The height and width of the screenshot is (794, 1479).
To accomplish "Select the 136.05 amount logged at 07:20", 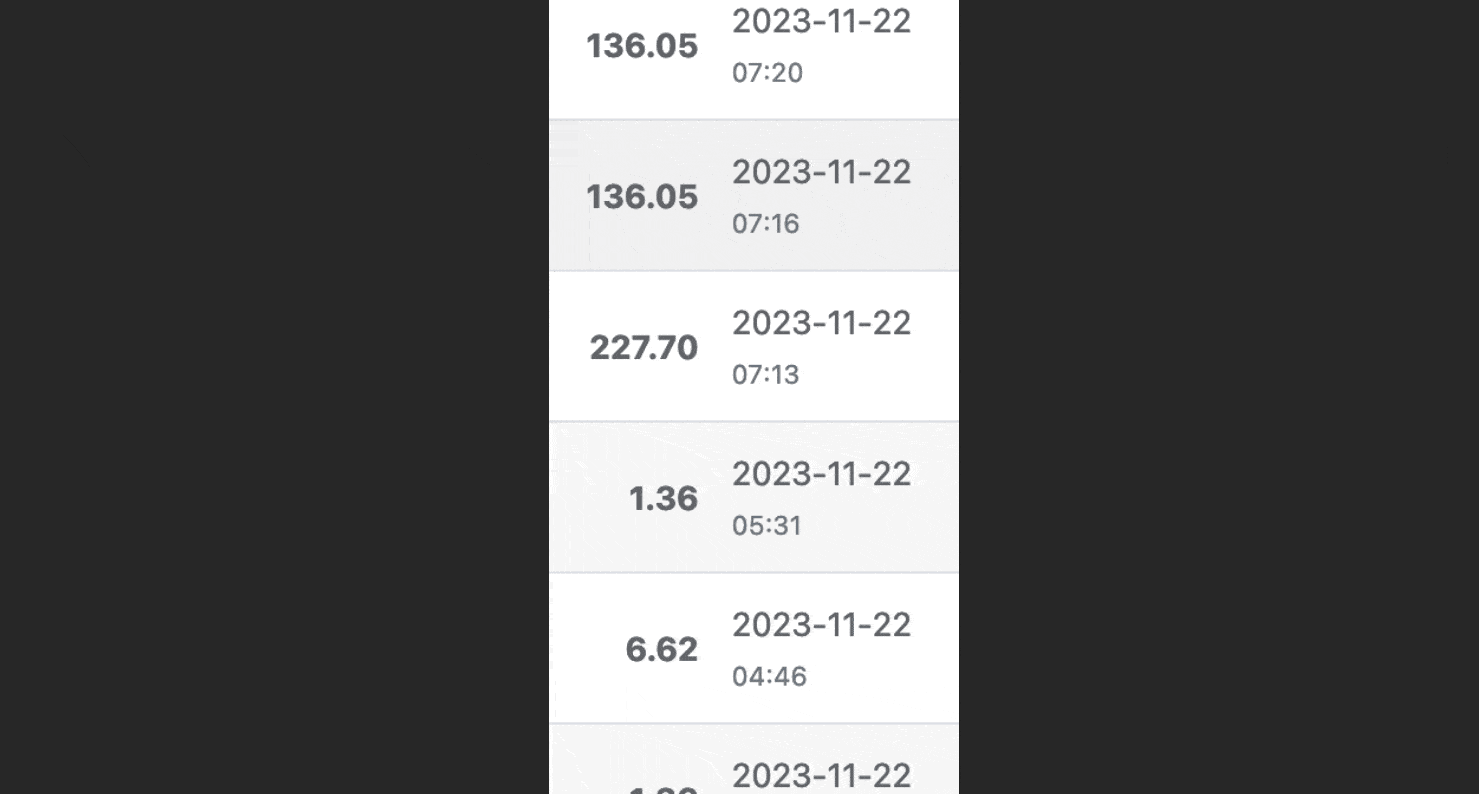I will pyautogui.click(x=642, y=46).
